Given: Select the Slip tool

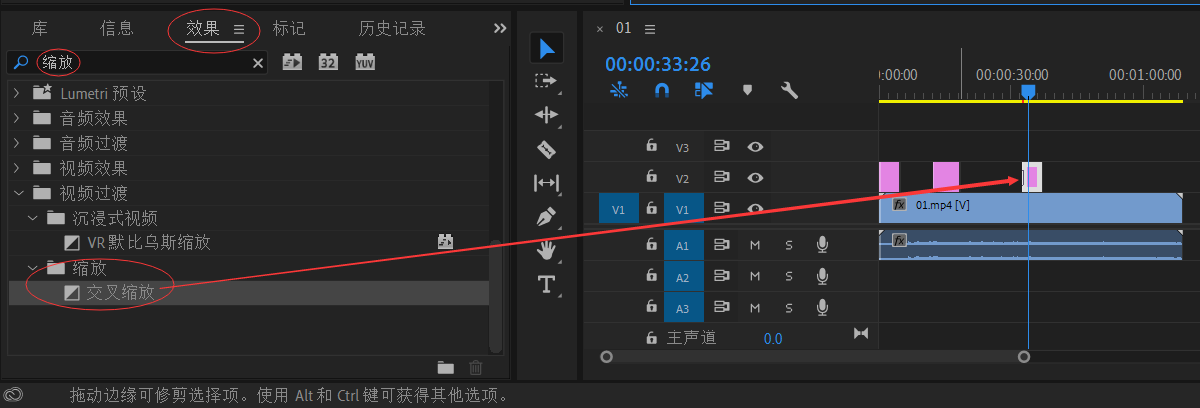Looking at the screenshot, I should tap(546, 183).
